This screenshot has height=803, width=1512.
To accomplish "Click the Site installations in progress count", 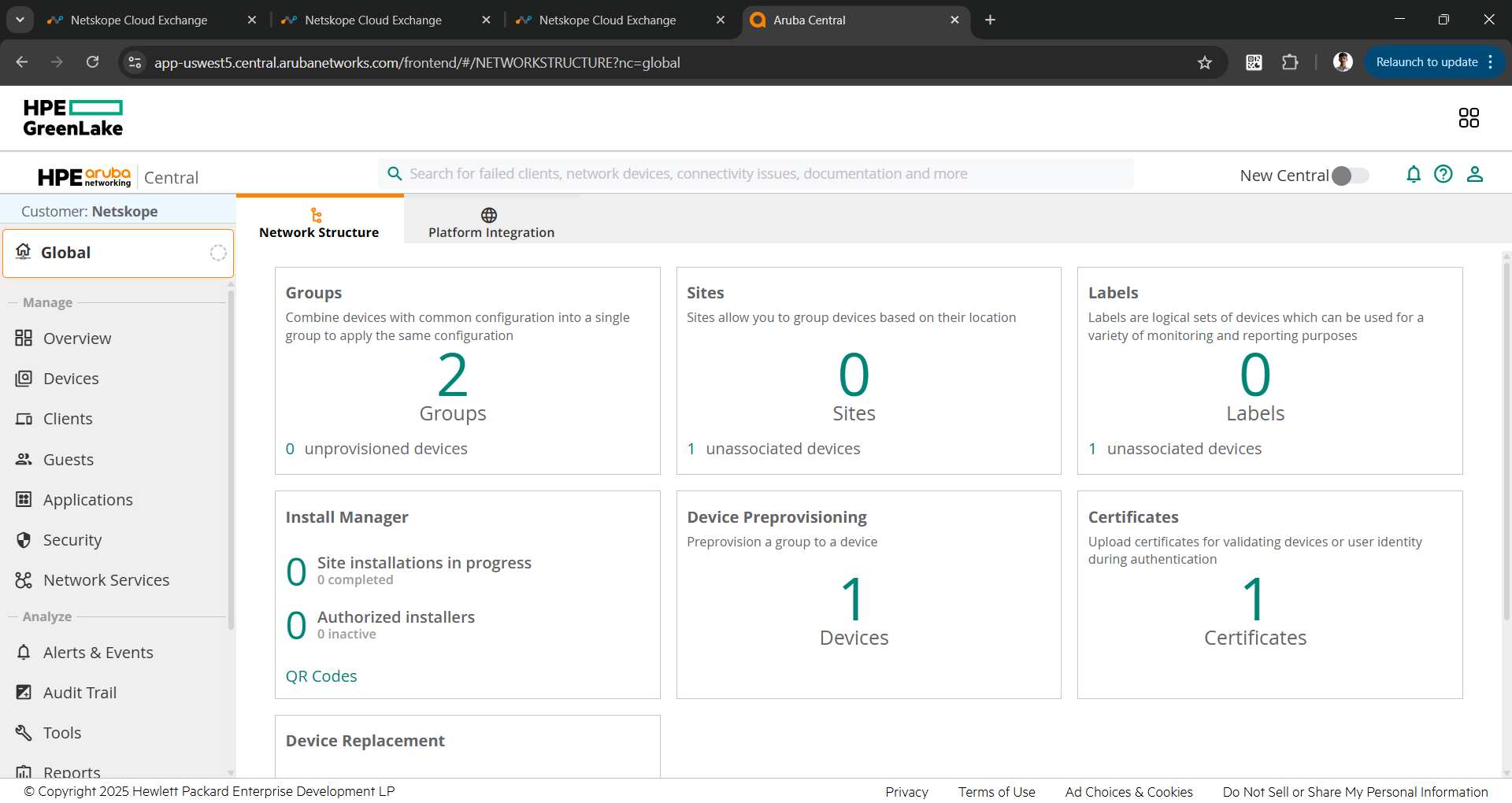I will (x=296, y=572).
